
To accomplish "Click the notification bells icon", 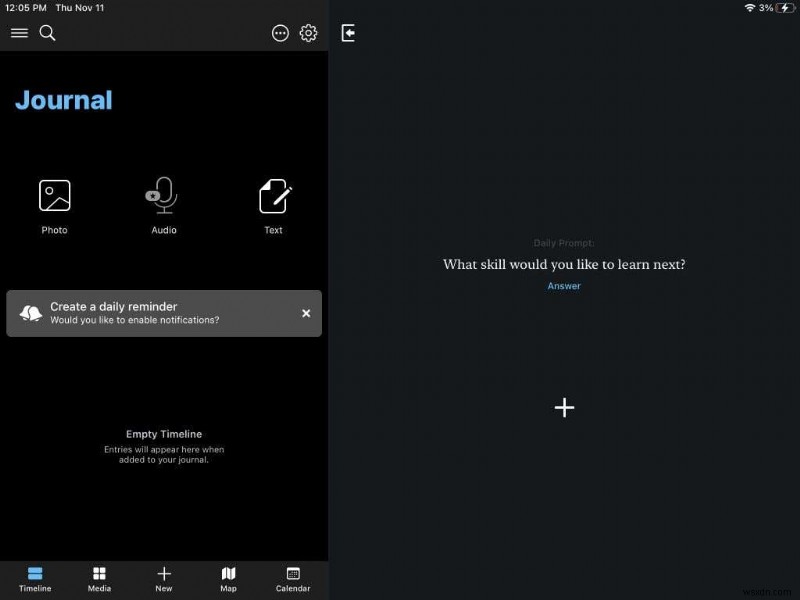I will [x=31, y=313].
